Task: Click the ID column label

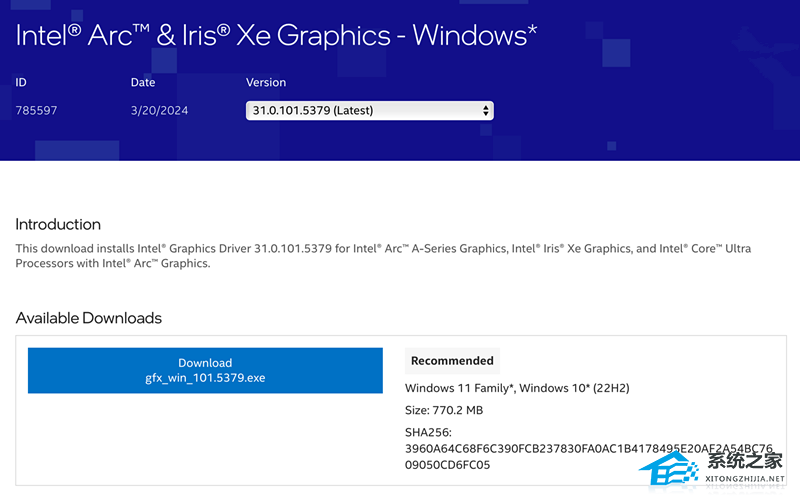Action: [22, 82]
